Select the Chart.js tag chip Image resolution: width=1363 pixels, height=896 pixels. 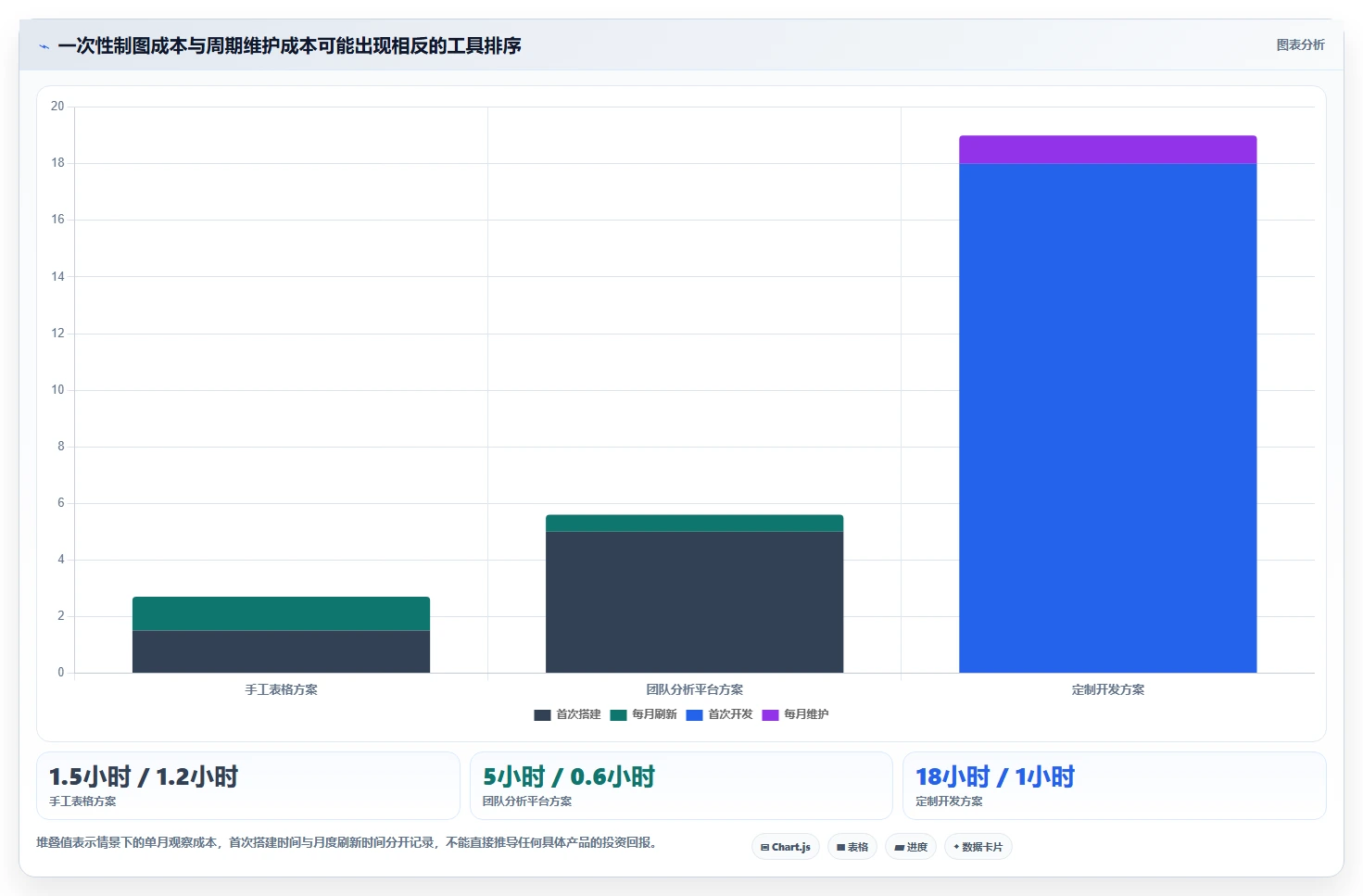pyautogui.click(x=786, y=847)
